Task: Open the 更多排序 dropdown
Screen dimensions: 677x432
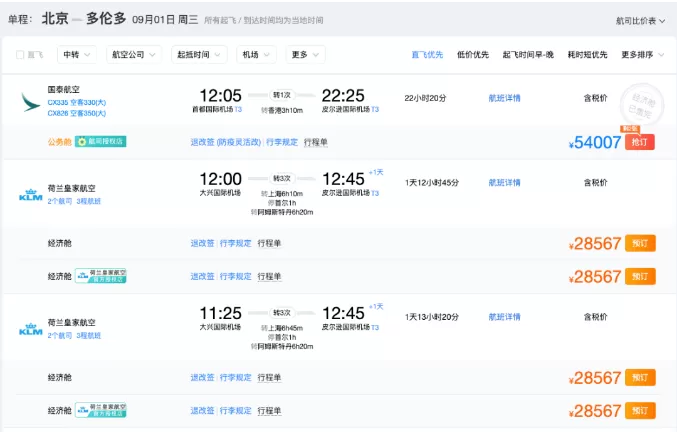Action: (642, 55)
